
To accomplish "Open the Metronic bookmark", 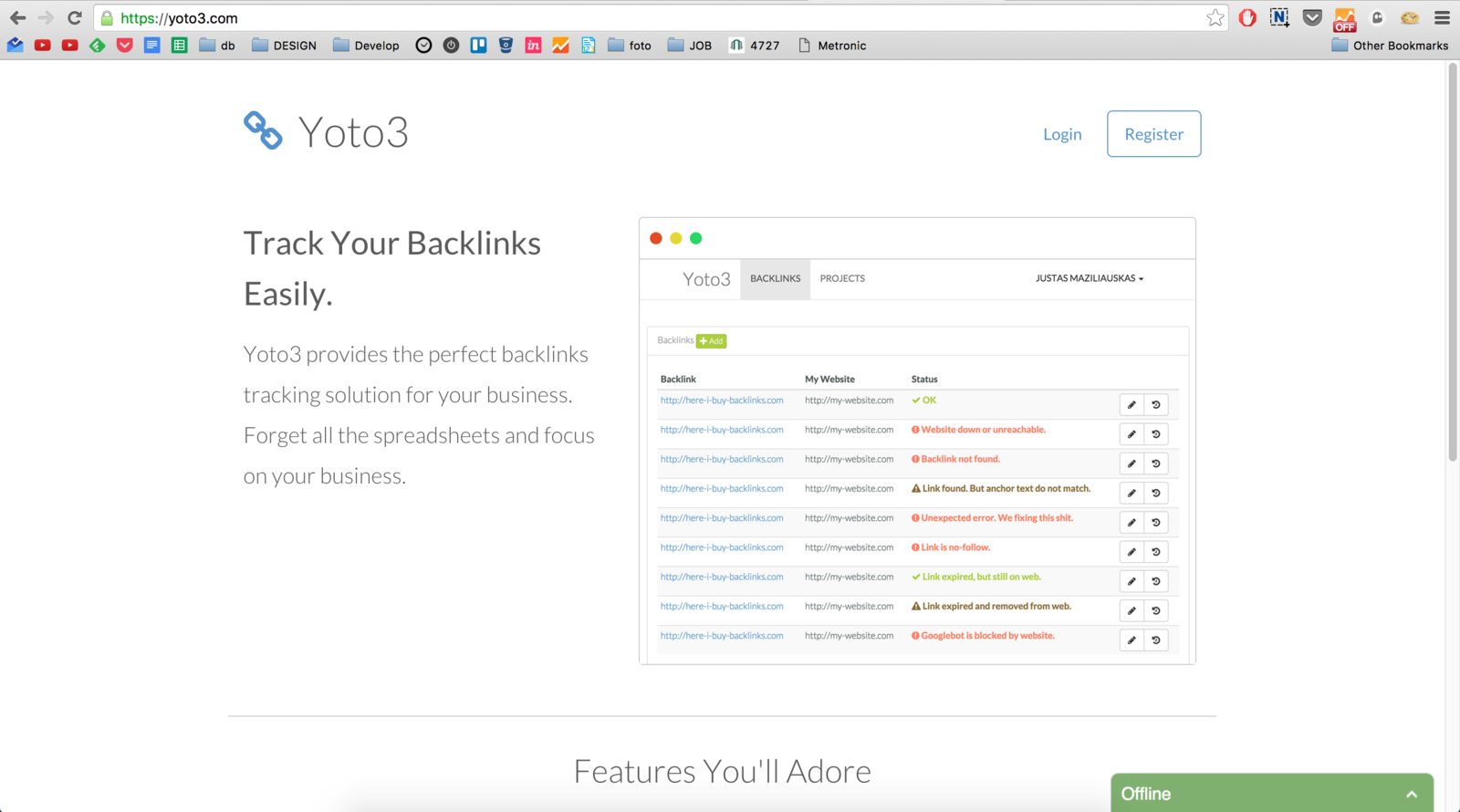I will (832, 45).
